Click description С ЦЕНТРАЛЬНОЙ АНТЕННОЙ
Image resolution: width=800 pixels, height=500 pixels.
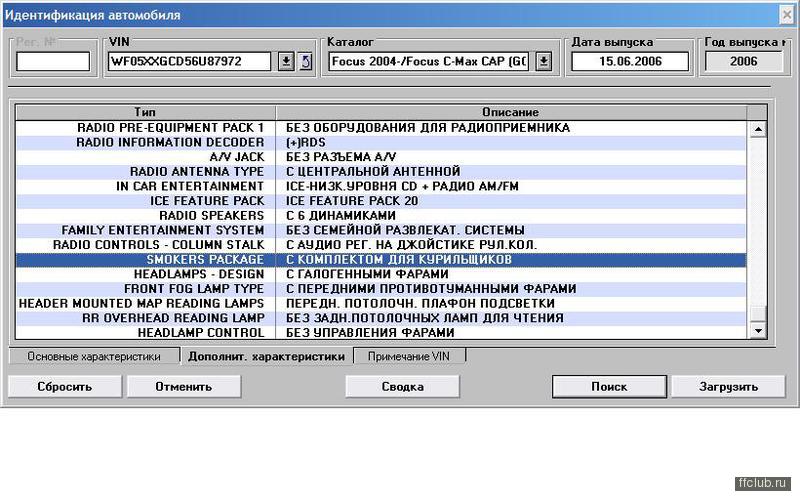click(373, 172)
